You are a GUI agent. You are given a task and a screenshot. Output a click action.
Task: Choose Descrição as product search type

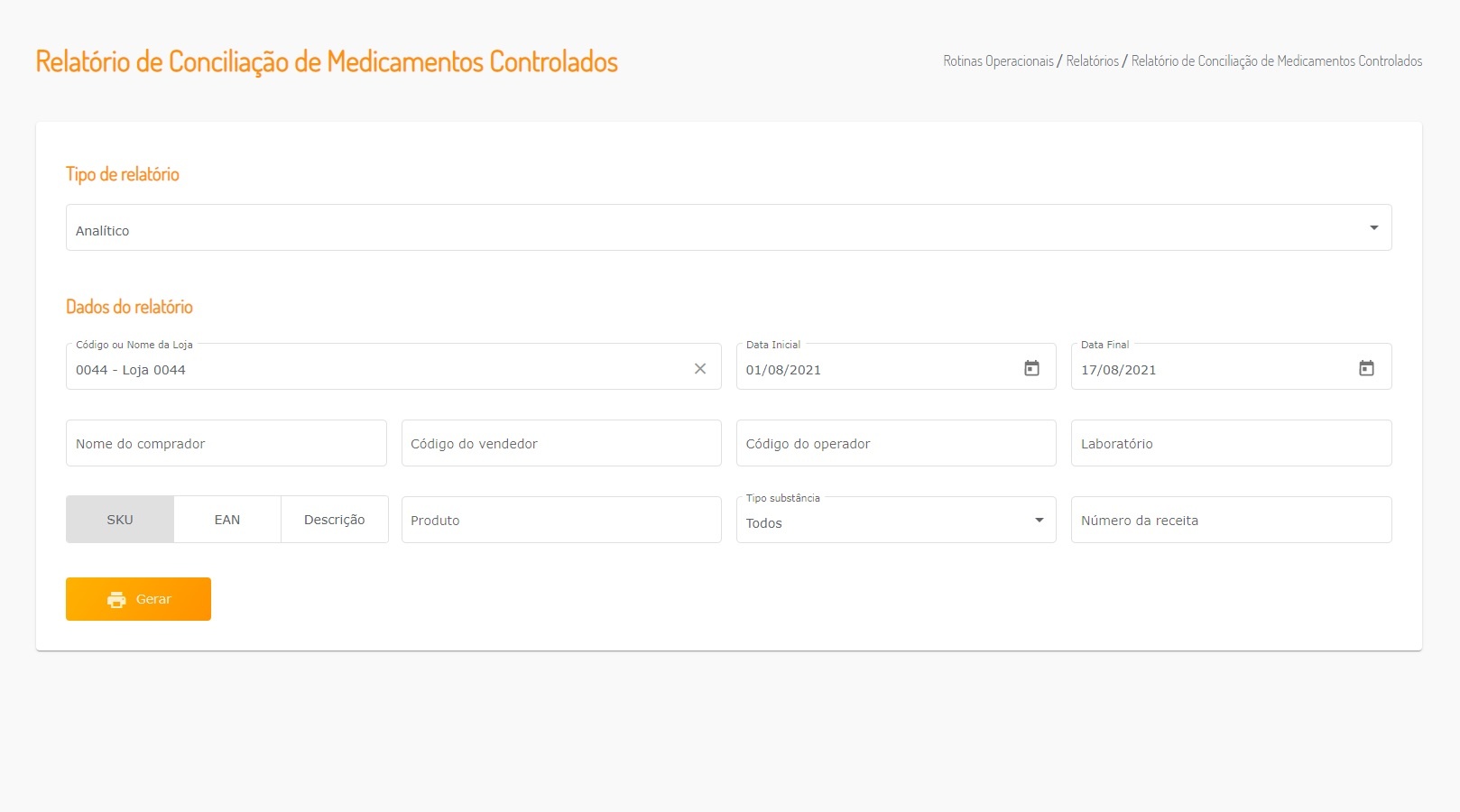pos(334,520)
